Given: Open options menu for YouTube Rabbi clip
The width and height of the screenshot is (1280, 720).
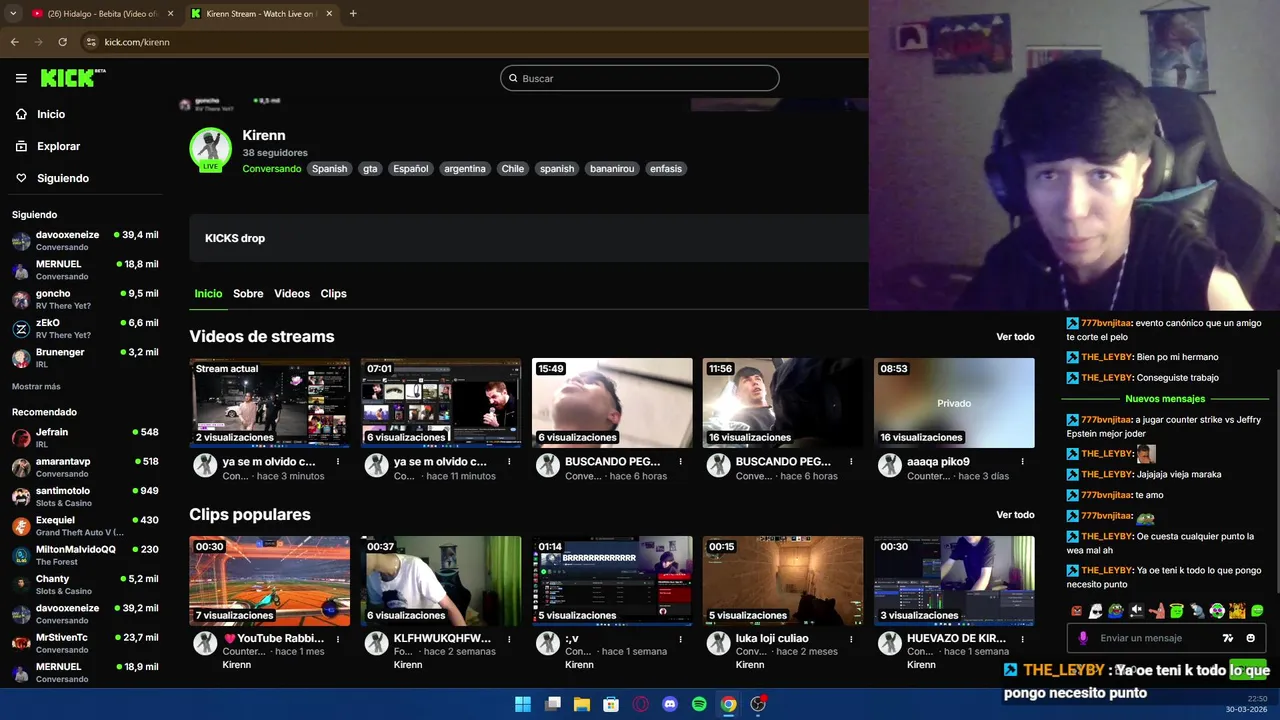Looking at the screenshot, I should [x=338, y=638].
